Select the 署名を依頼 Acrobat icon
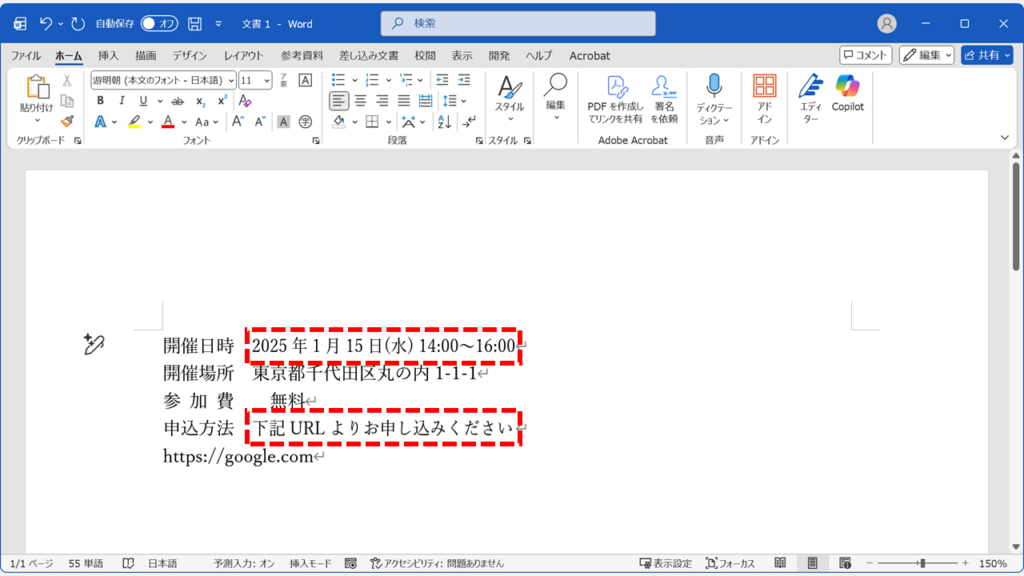This screenshot has height=576, width=1024. click(x=662, y=99)
